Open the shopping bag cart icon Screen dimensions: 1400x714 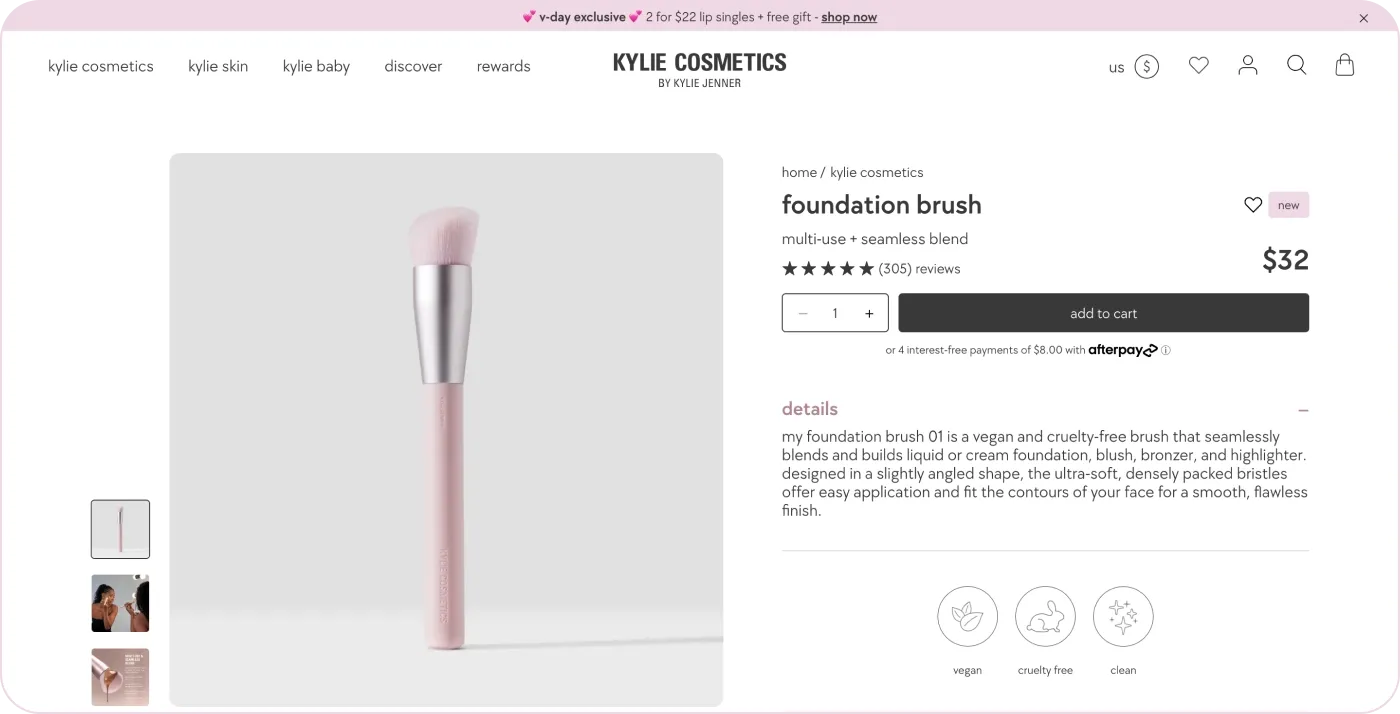[1344, 64]
